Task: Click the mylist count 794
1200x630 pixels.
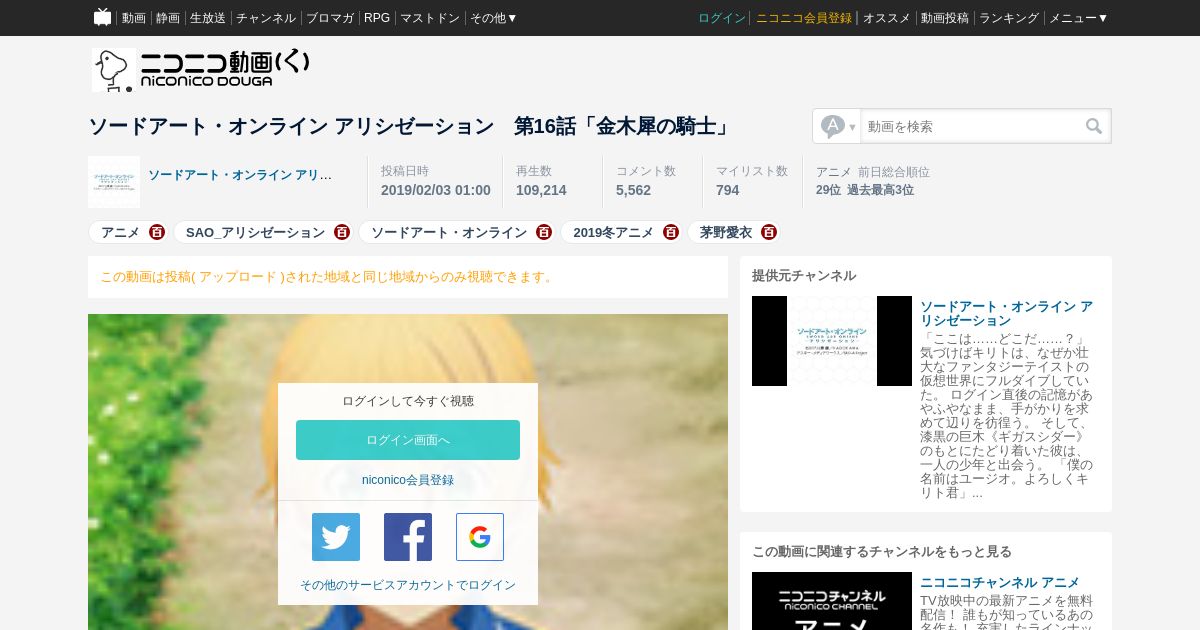Action: (728, 190)
